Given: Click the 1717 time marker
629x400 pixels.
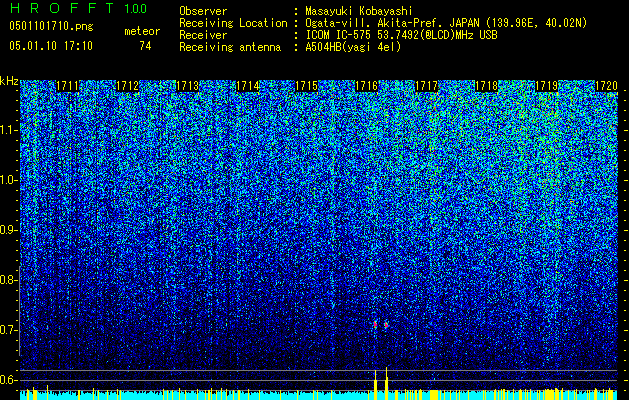Looking at the screenshot, I should (426, 86).
